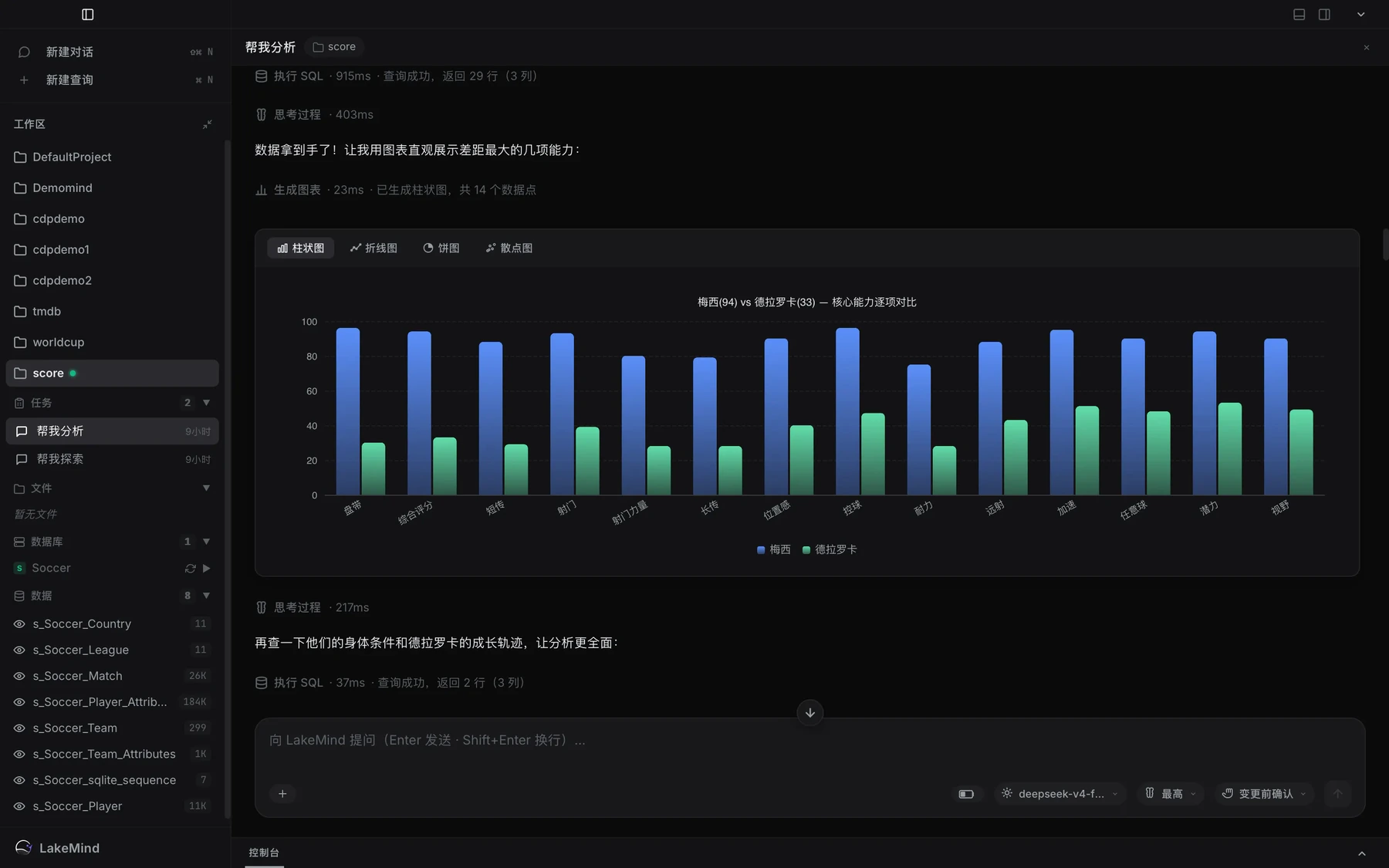
Task: Toggle visibility of s_Soccer_Country table
Action: coord(19,623)
